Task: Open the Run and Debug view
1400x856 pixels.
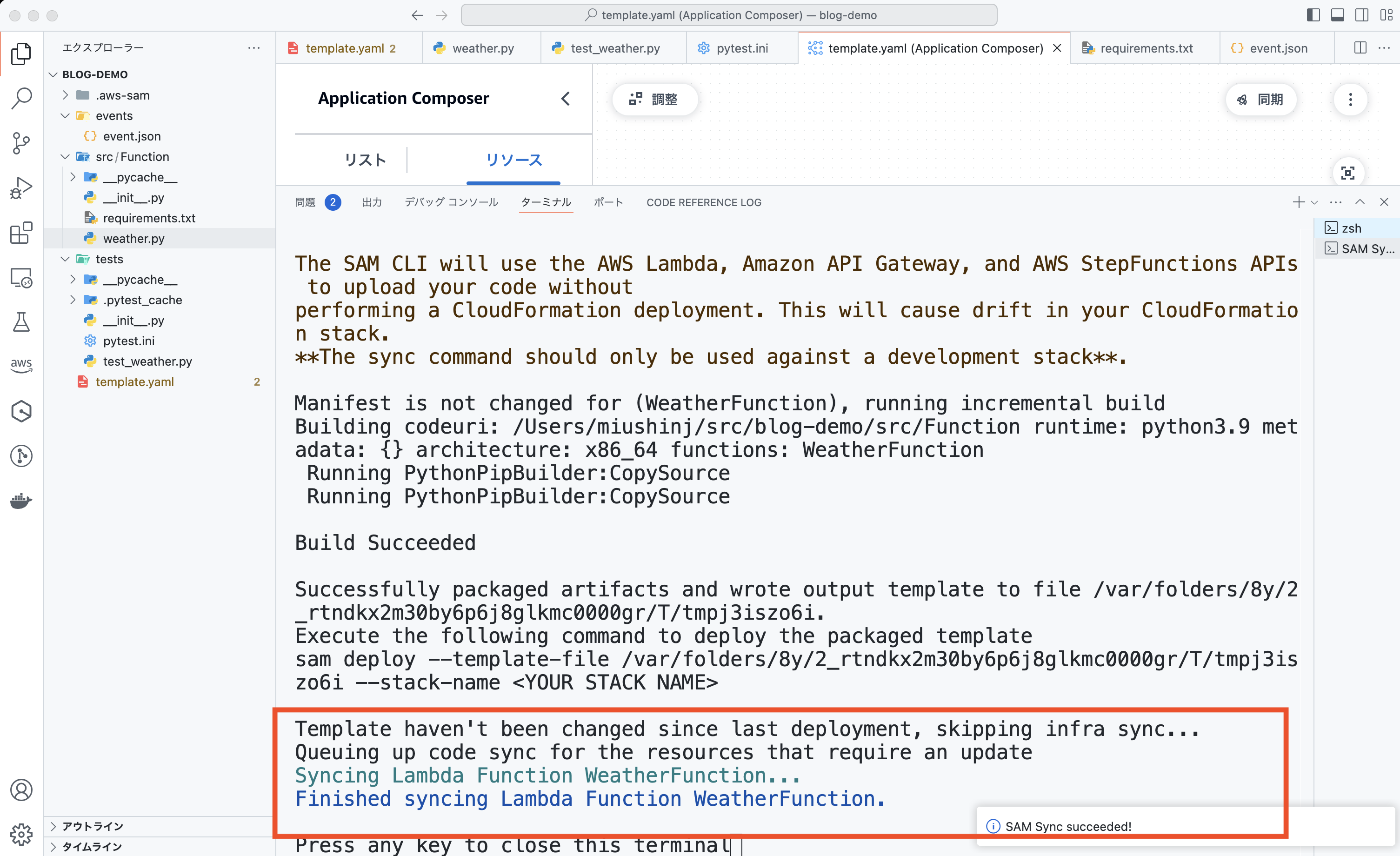Action: (x=21, y=187)
